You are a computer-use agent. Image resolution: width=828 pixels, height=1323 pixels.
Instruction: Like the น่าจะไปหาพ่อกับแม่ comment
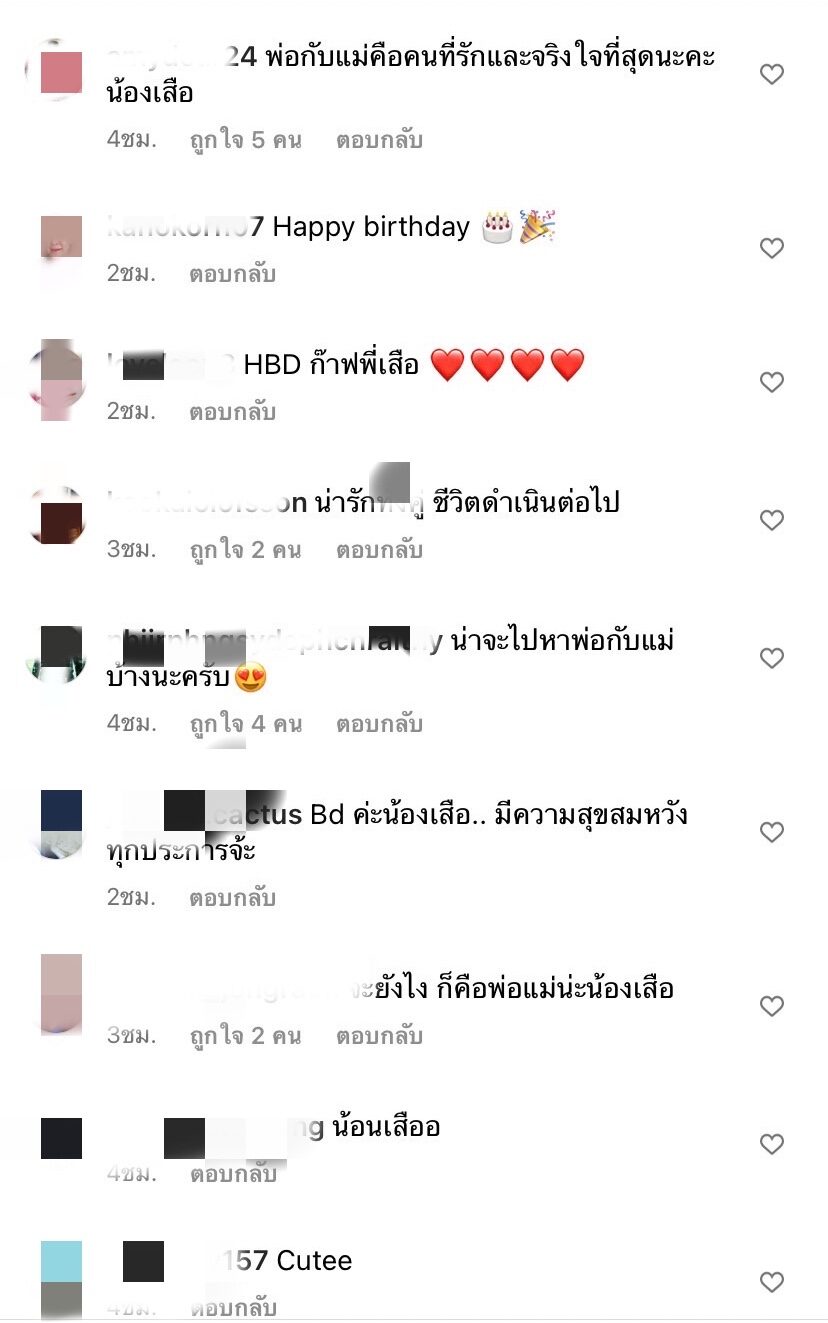point(771,658)
